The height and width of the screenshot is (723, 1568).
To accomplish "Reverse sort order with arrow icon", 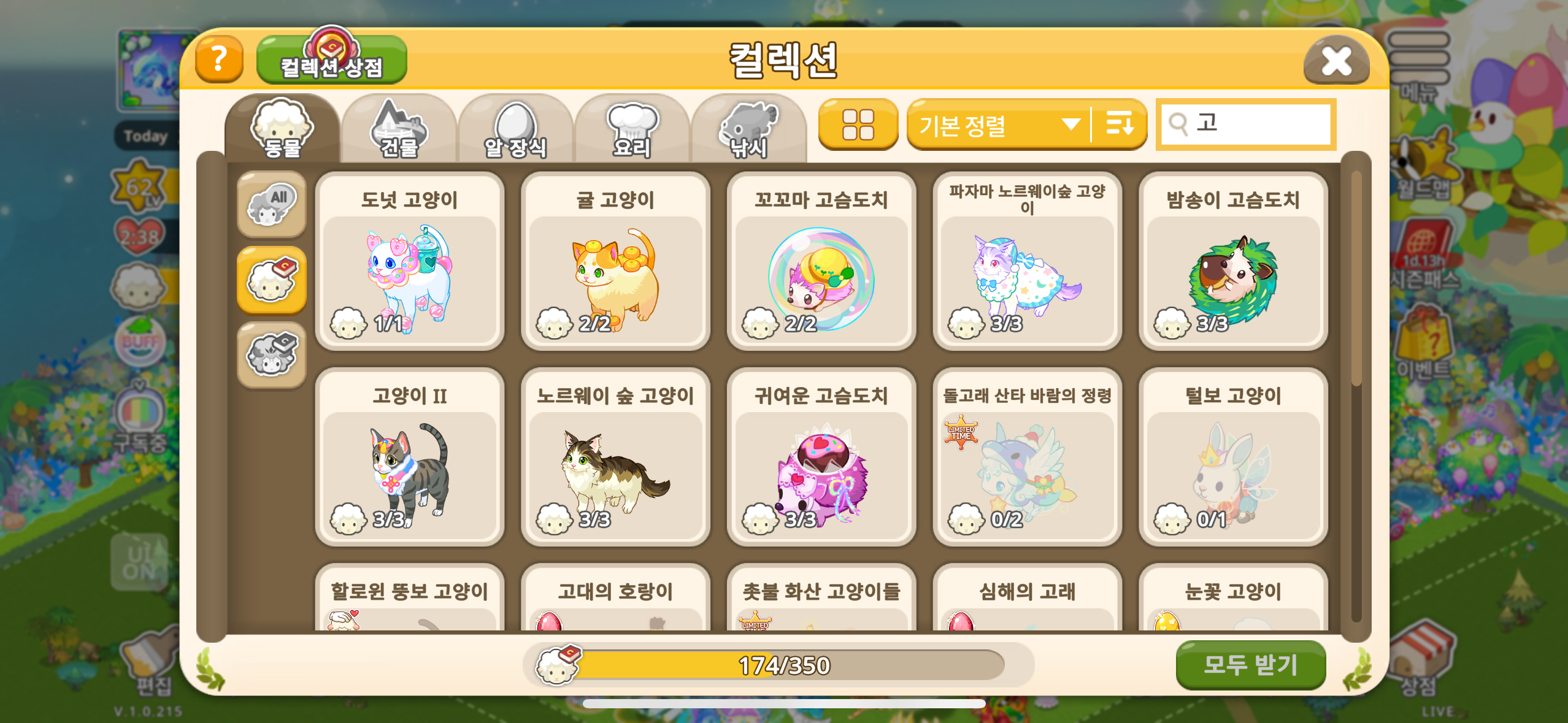I will [1120, 124].
